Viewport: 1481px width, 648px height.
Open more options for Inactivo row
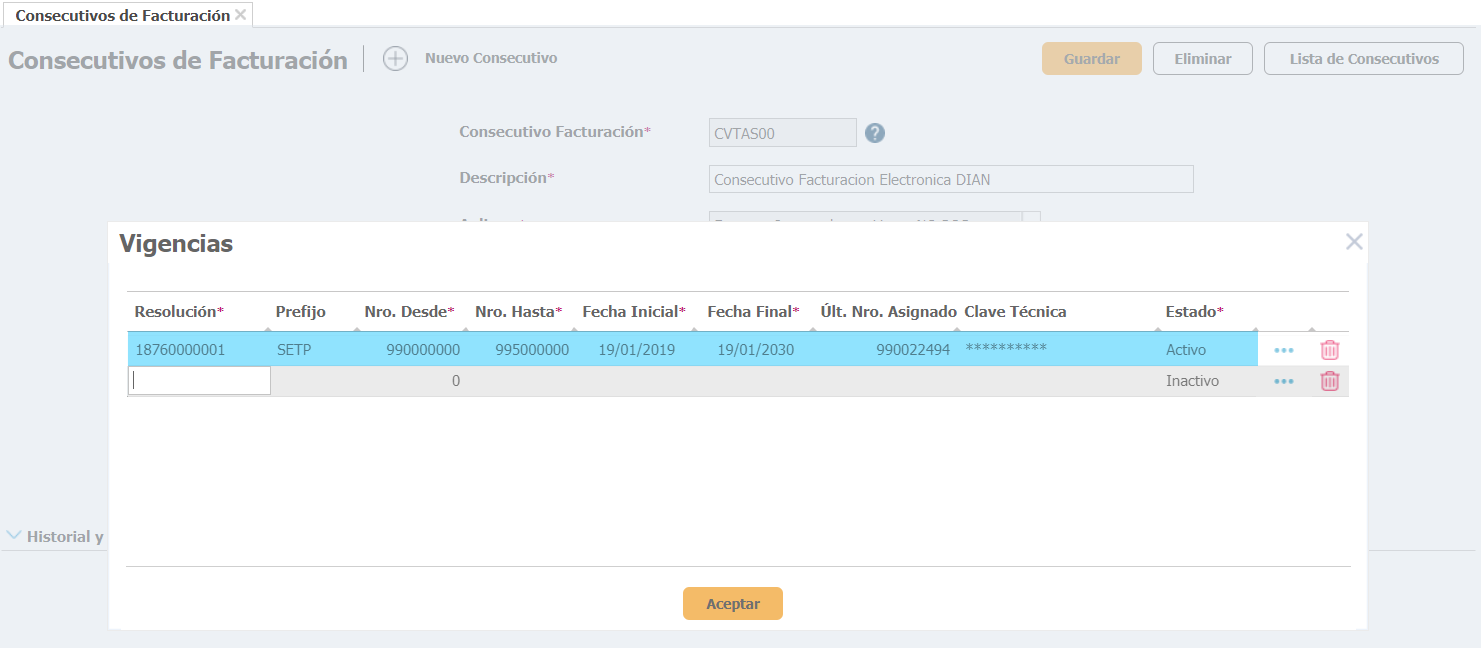click(1284, 382)
